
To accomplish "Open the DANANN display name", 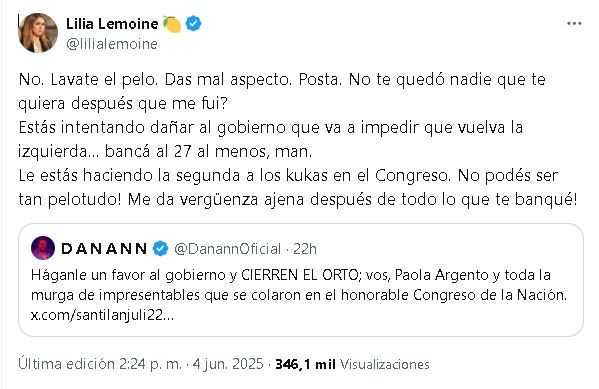I will [104, 249].
